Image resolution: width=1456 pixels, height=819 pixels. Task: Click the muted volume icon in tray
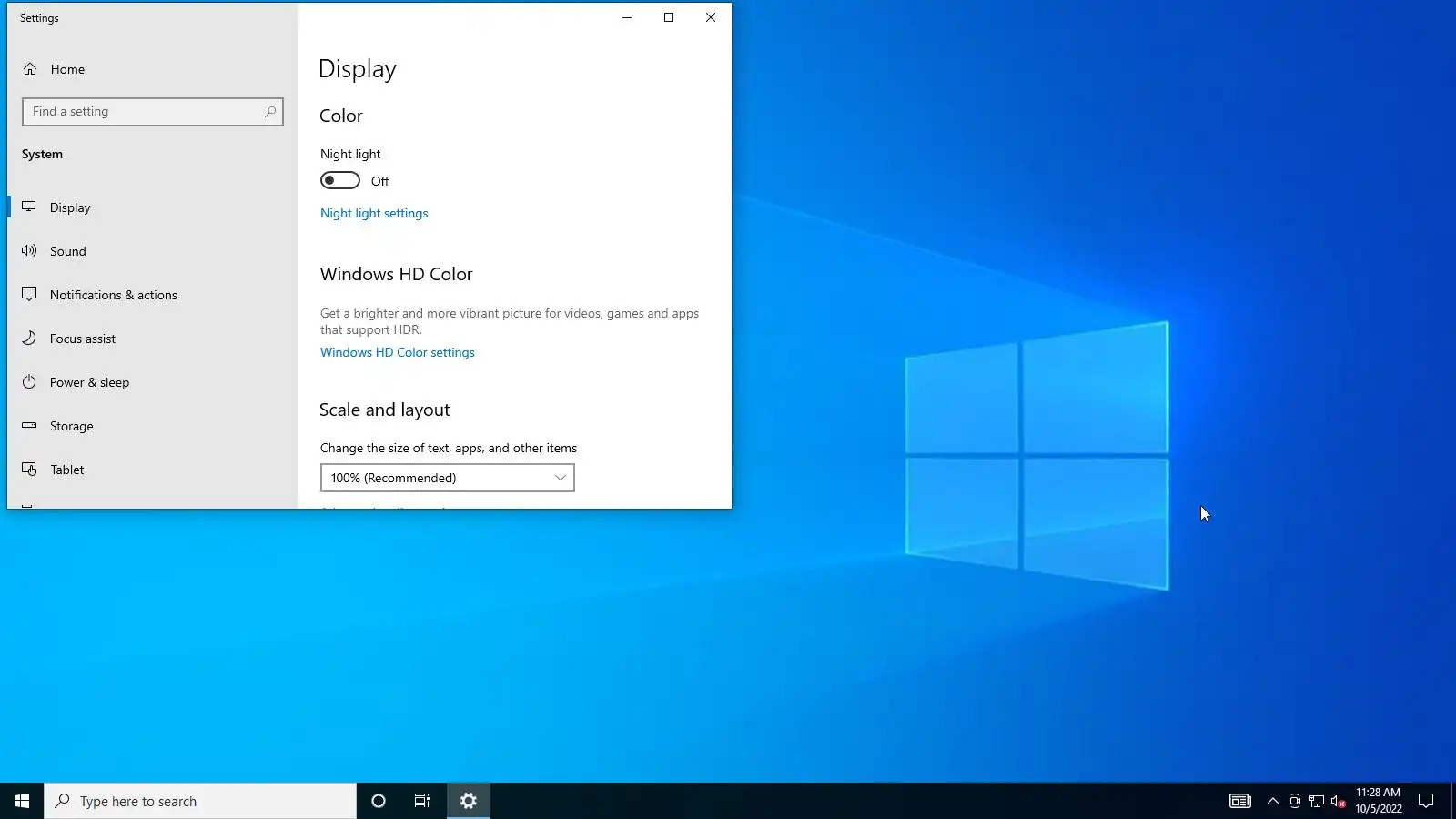[x=1339, y=801]
